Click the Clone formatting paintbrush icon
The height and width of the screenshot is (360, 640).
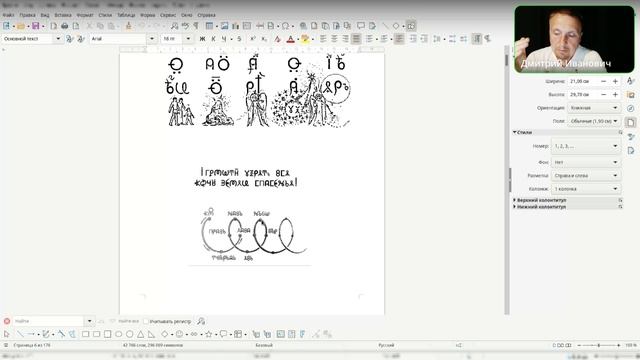click(129, 26)
